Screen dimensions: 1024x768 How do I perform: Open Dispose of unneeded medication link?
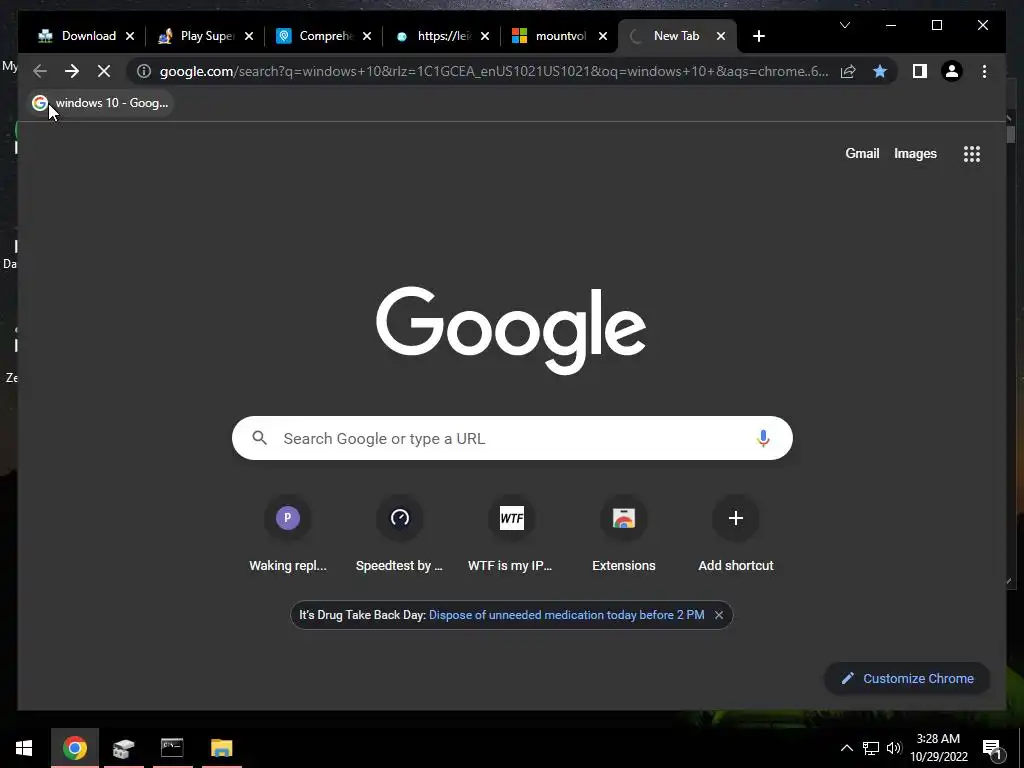coord(566,615)
